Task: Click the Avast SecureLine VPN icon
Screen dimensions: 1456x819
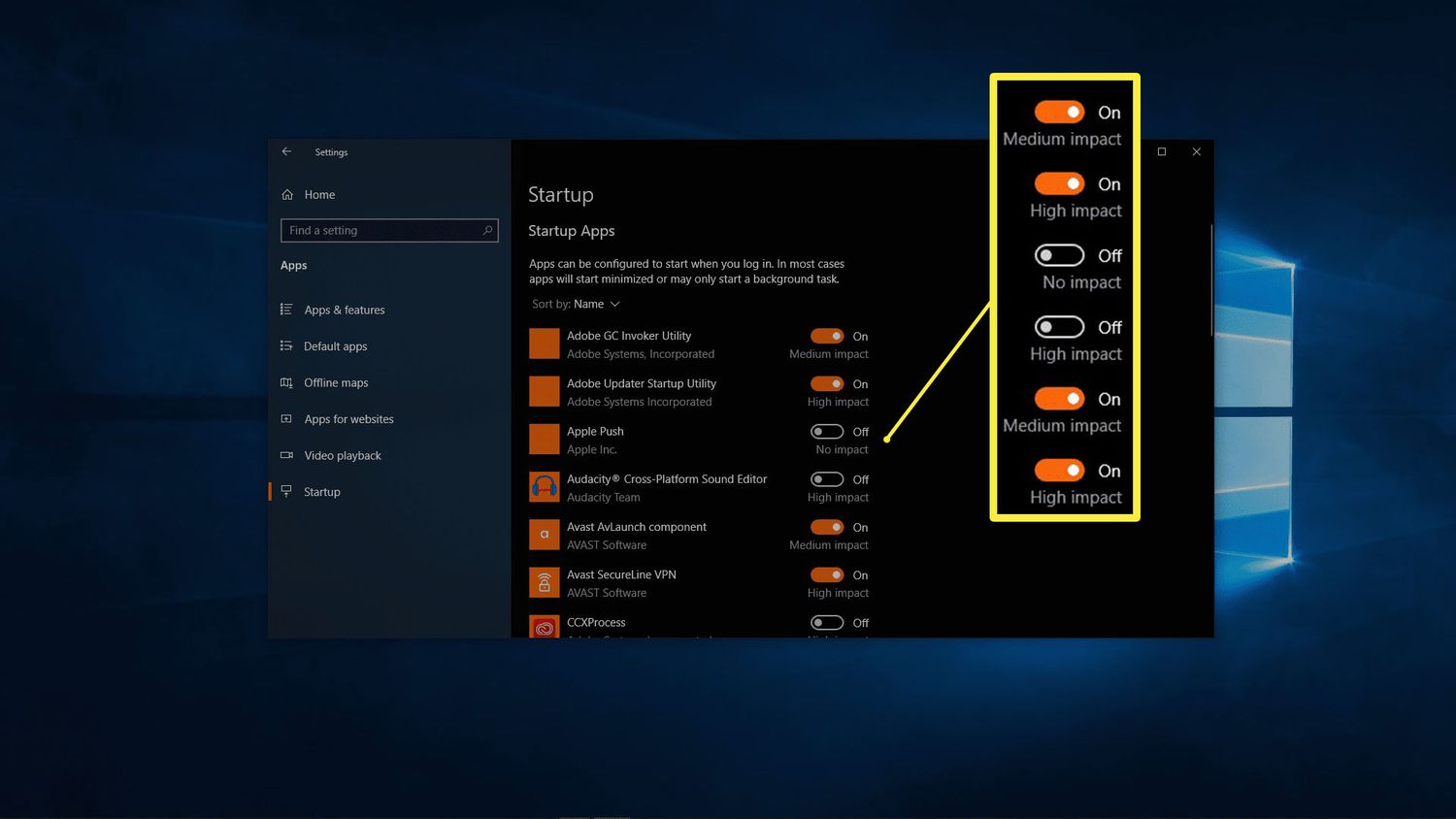Action: (544, 582)
